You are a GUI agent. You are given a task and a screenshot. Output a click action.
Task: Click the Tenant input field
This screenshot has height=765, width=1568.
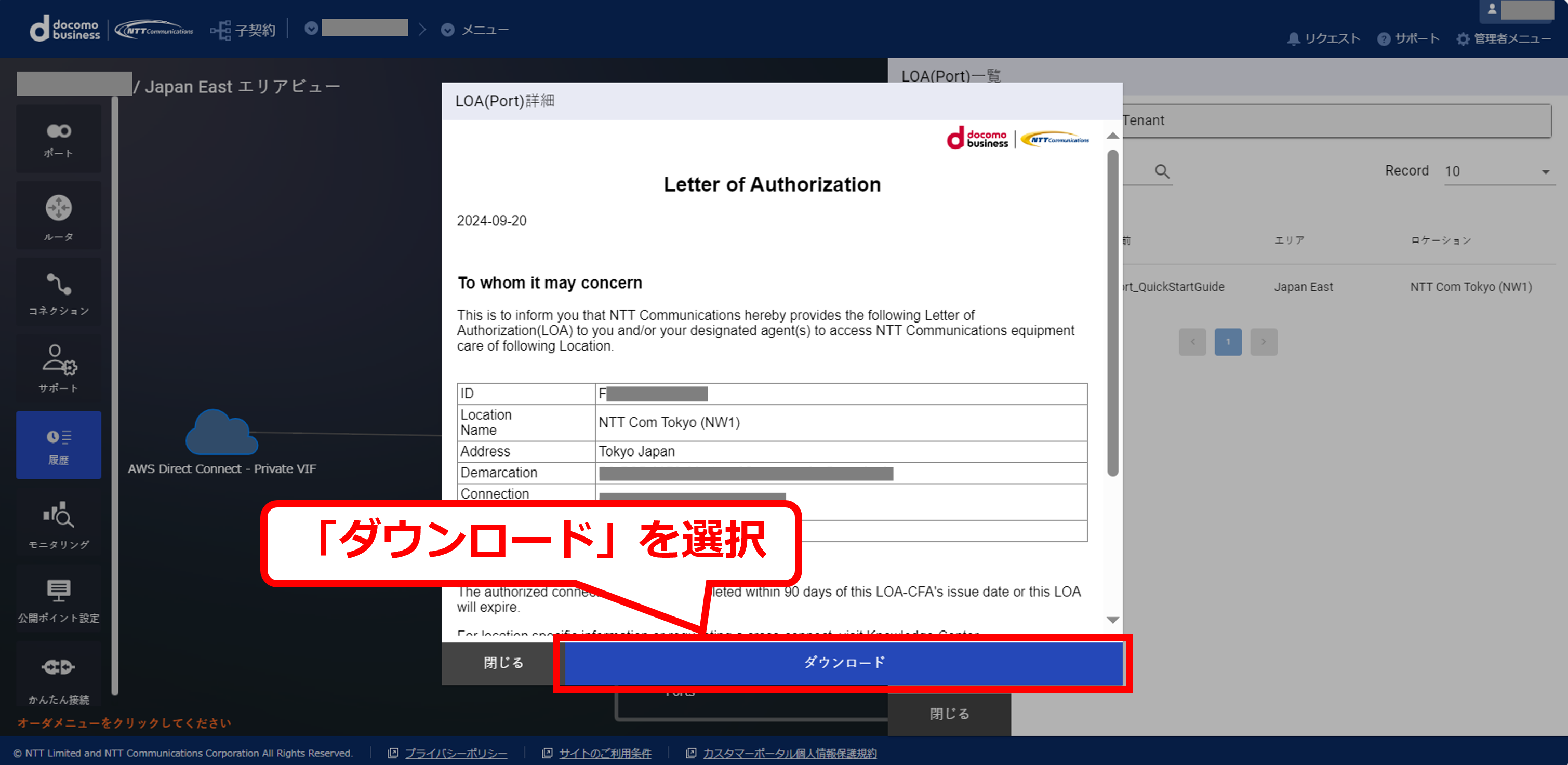1336,120
